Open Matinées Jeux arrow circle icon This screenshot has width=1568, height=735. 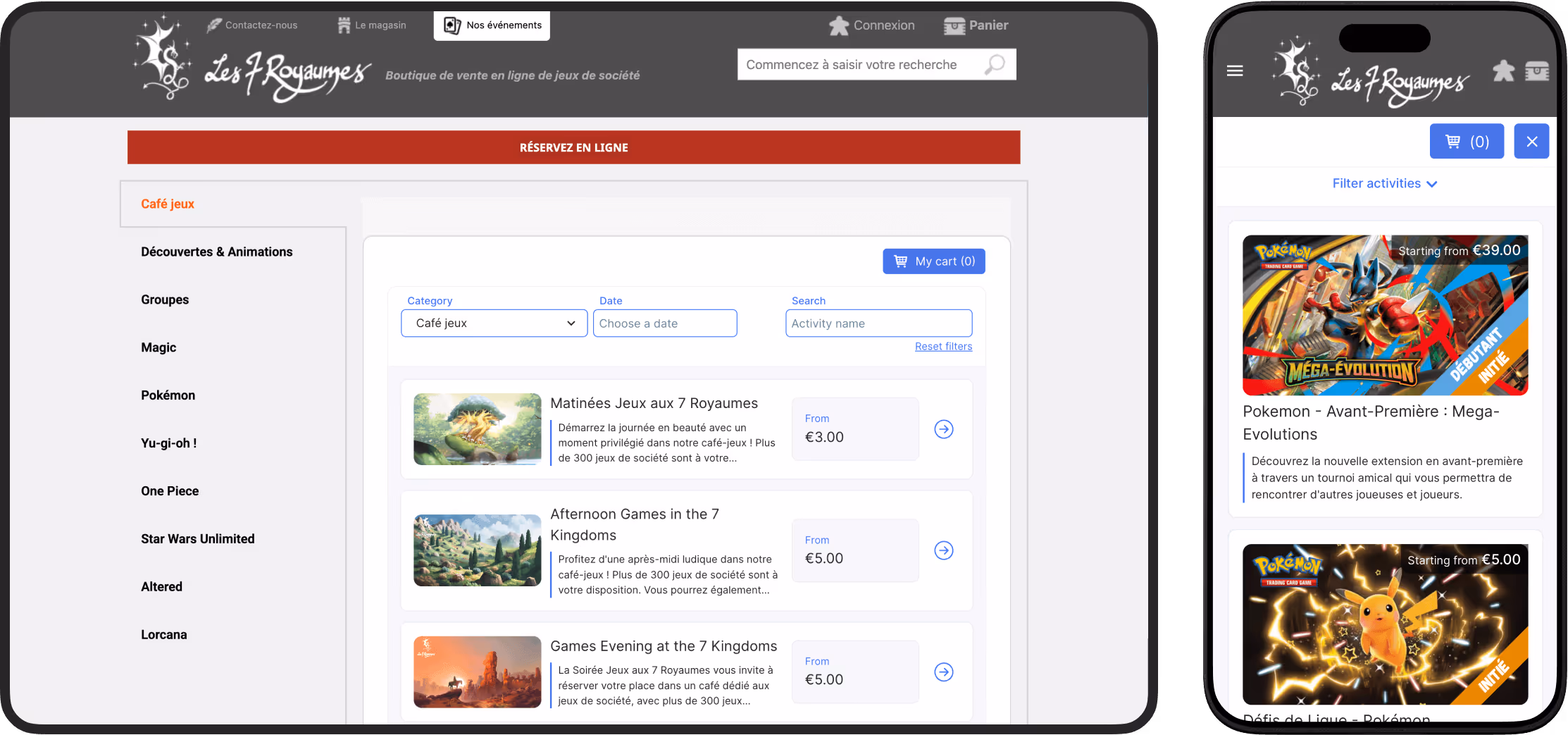click(x=944, y=429)
